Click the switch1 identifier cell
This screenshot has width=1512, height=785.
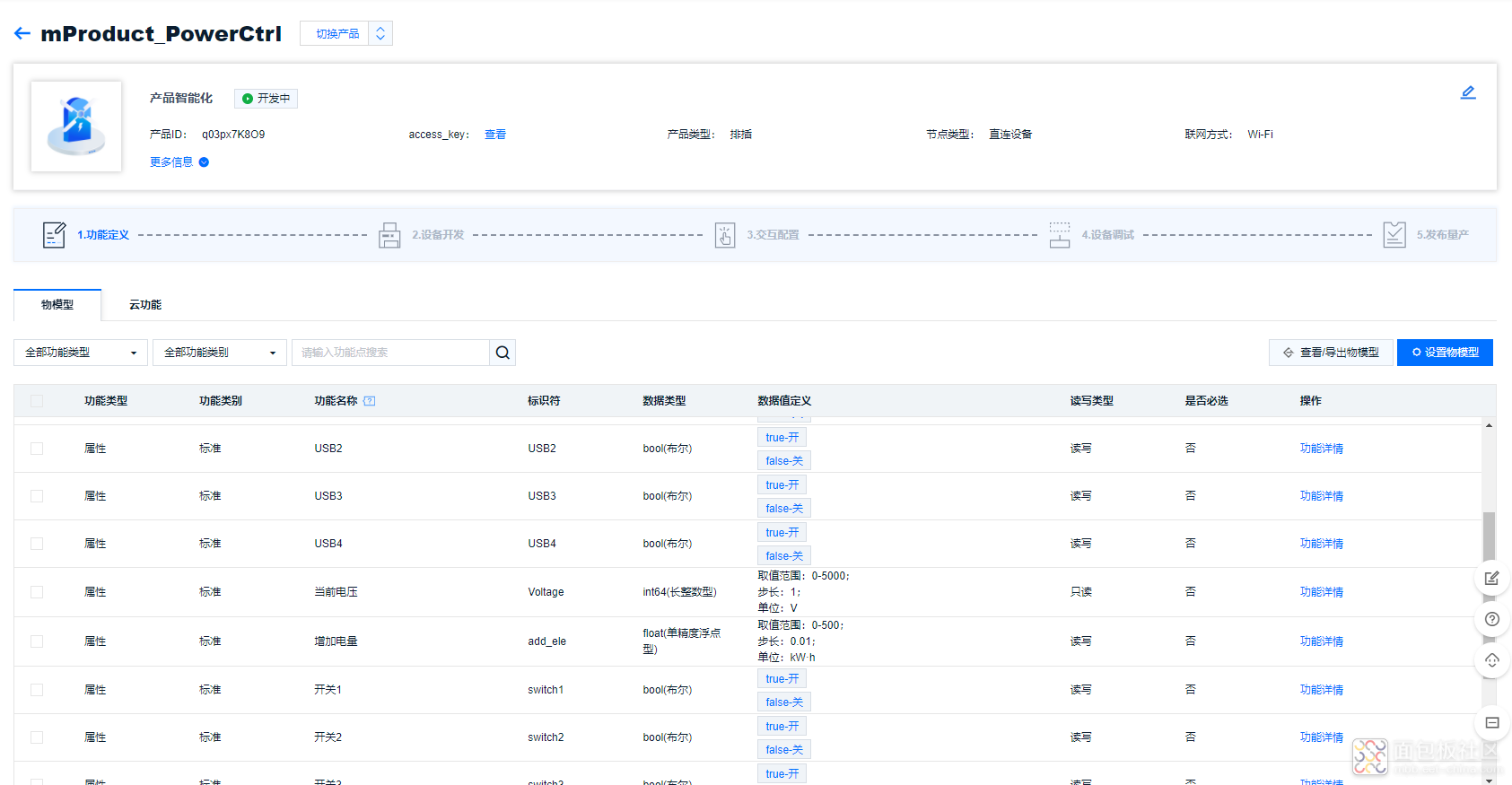(x=546, y=690)
